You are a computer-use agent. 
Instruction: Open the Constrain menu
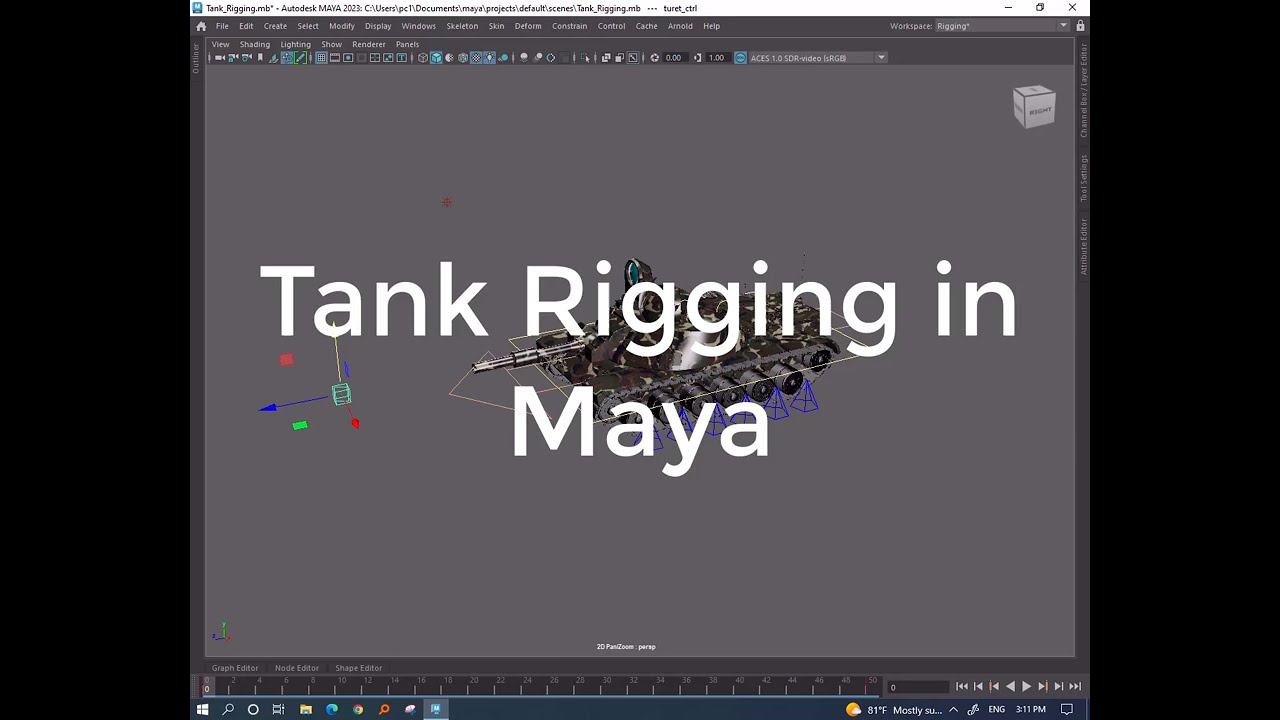(569, 26)
